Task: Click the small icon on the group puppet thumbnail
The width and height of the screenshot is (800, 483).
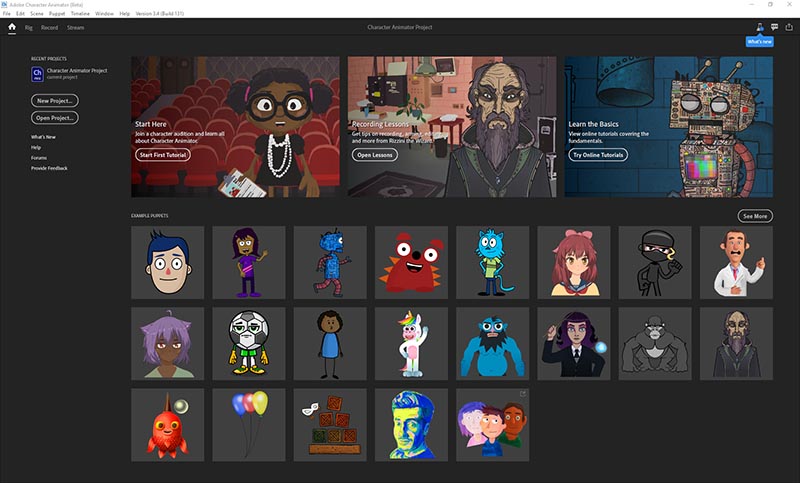Action: [522, 394]
